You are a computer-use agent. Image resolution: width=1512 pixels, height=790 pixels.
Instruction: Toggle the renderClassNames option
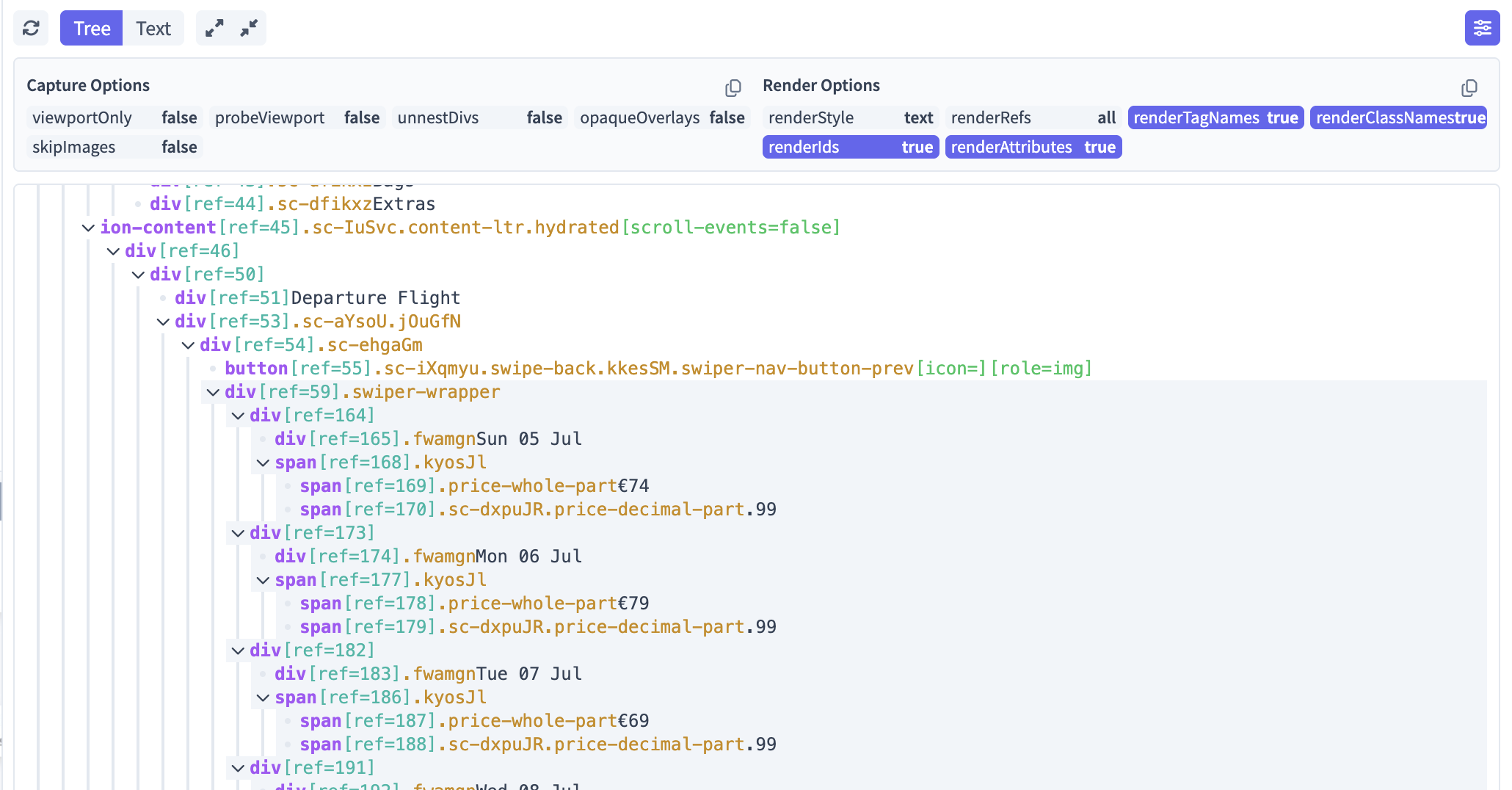(x=1399, y=117)
